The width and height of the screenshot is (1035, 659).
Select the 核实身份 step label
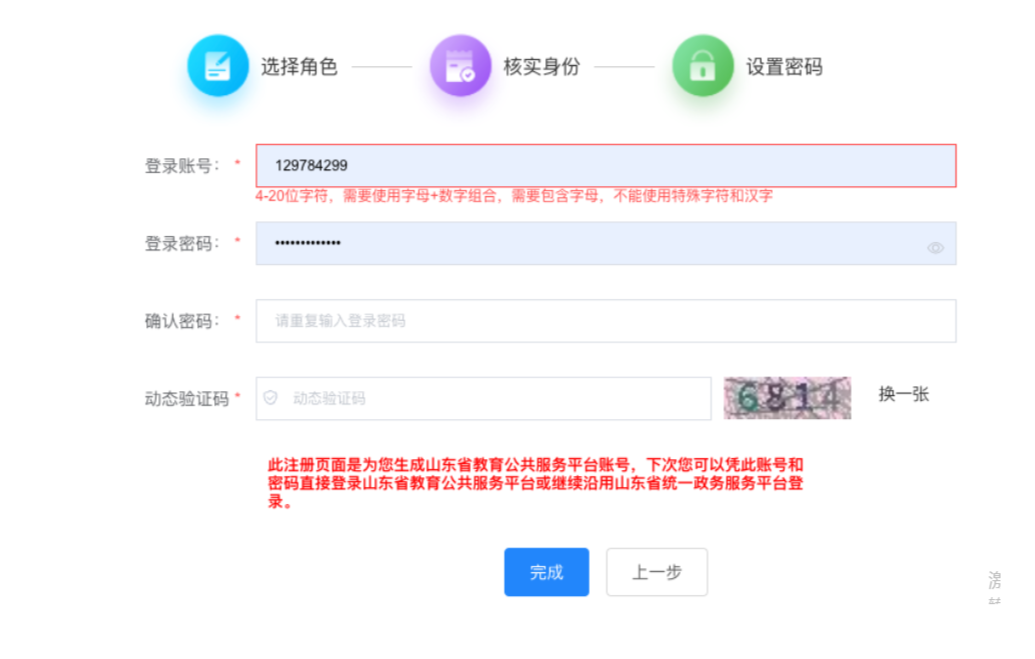[541, 67]
